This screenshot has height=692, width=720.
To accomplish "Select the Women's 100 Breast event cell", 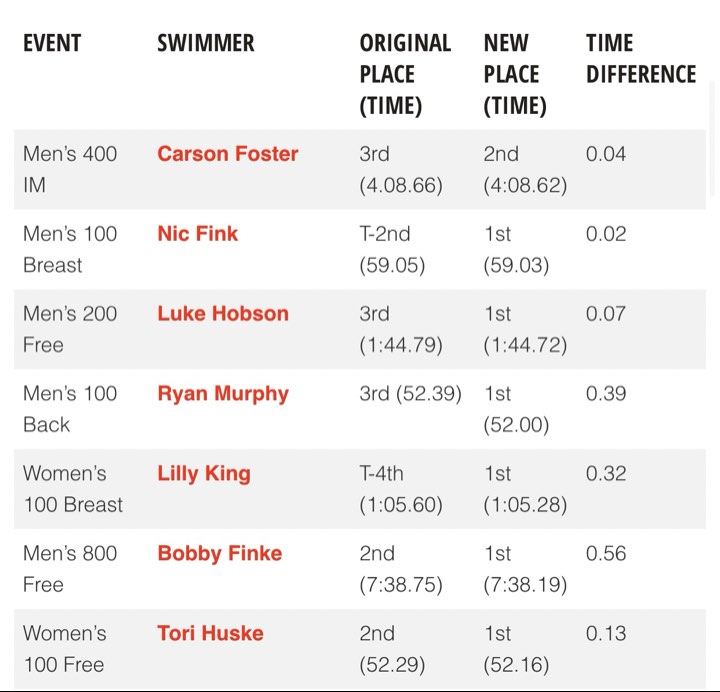I will (73, 489).
